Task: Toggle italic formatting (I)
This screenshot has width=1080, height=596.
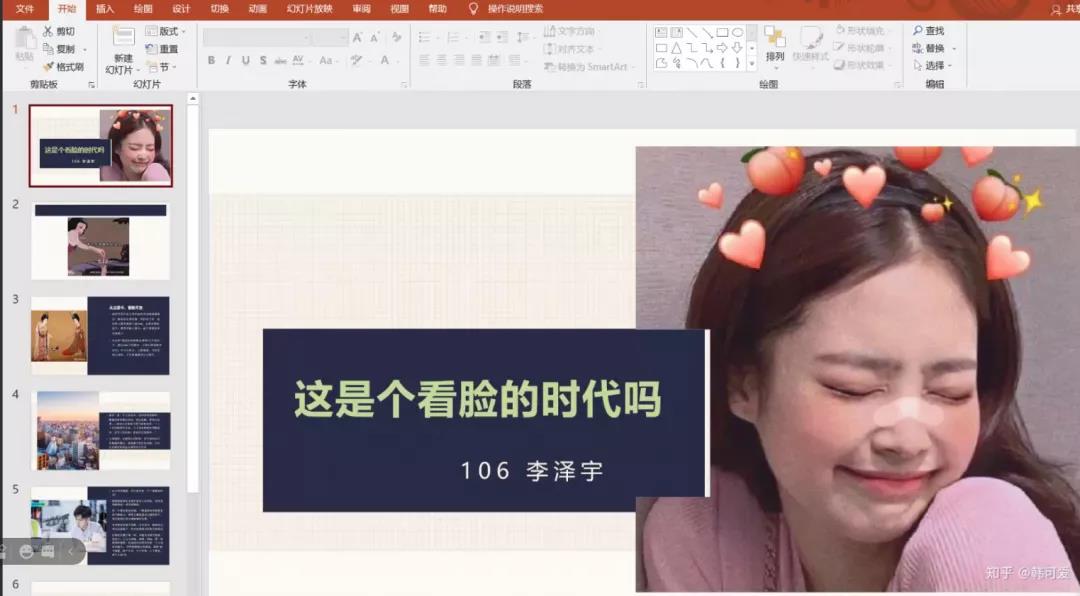Action: click(229, 61)
